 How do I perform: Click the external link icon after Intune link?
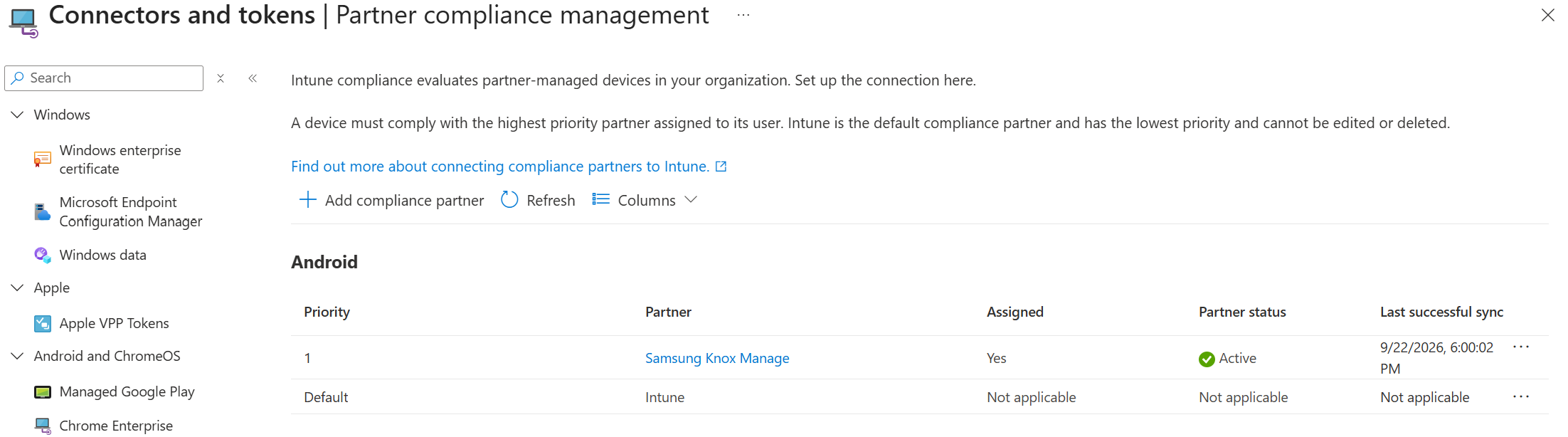(721, 167)
